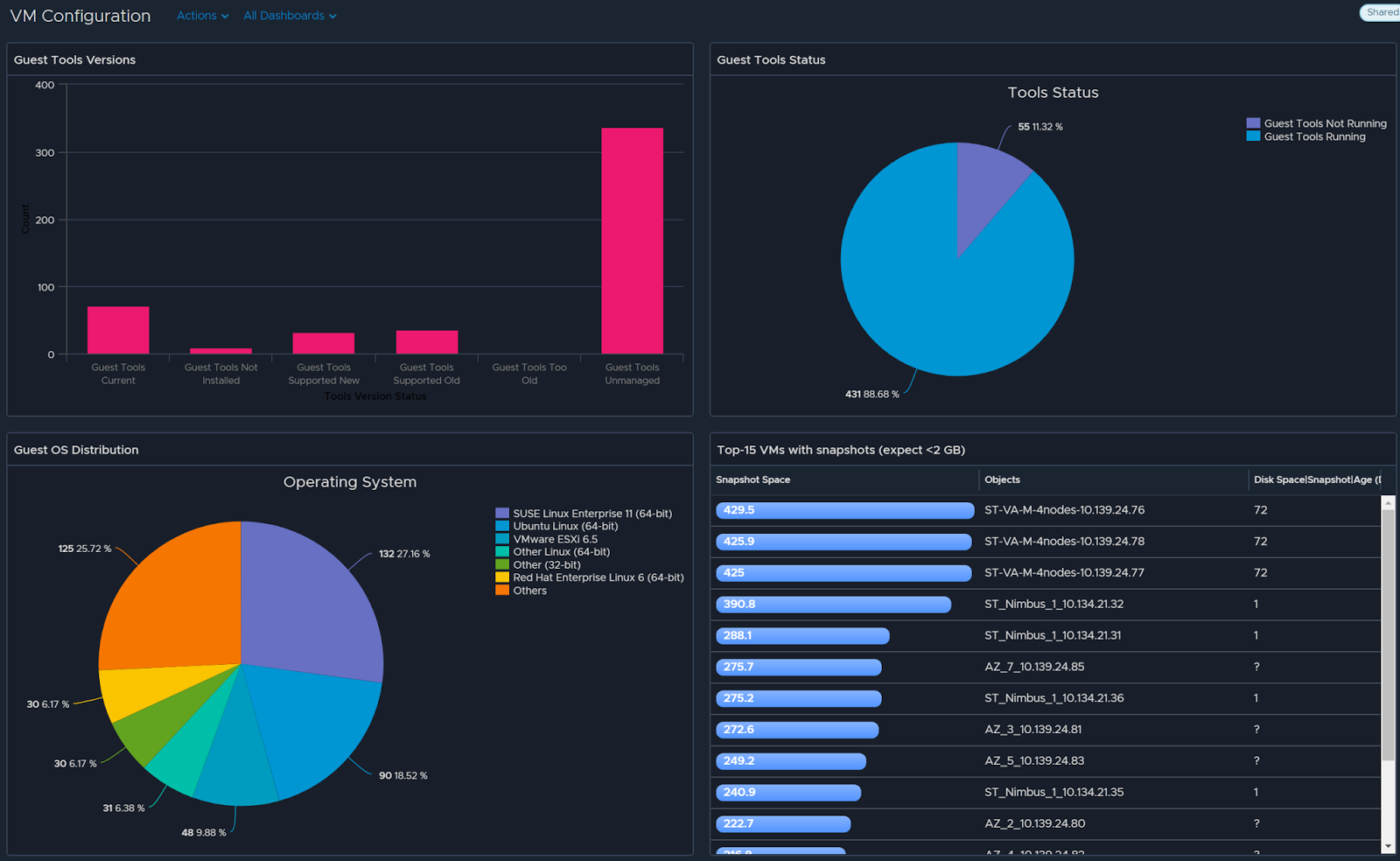The image size is (1400, 861).
Task: Click the 429.5 snapshot space bar
Action: pos(844,510)
